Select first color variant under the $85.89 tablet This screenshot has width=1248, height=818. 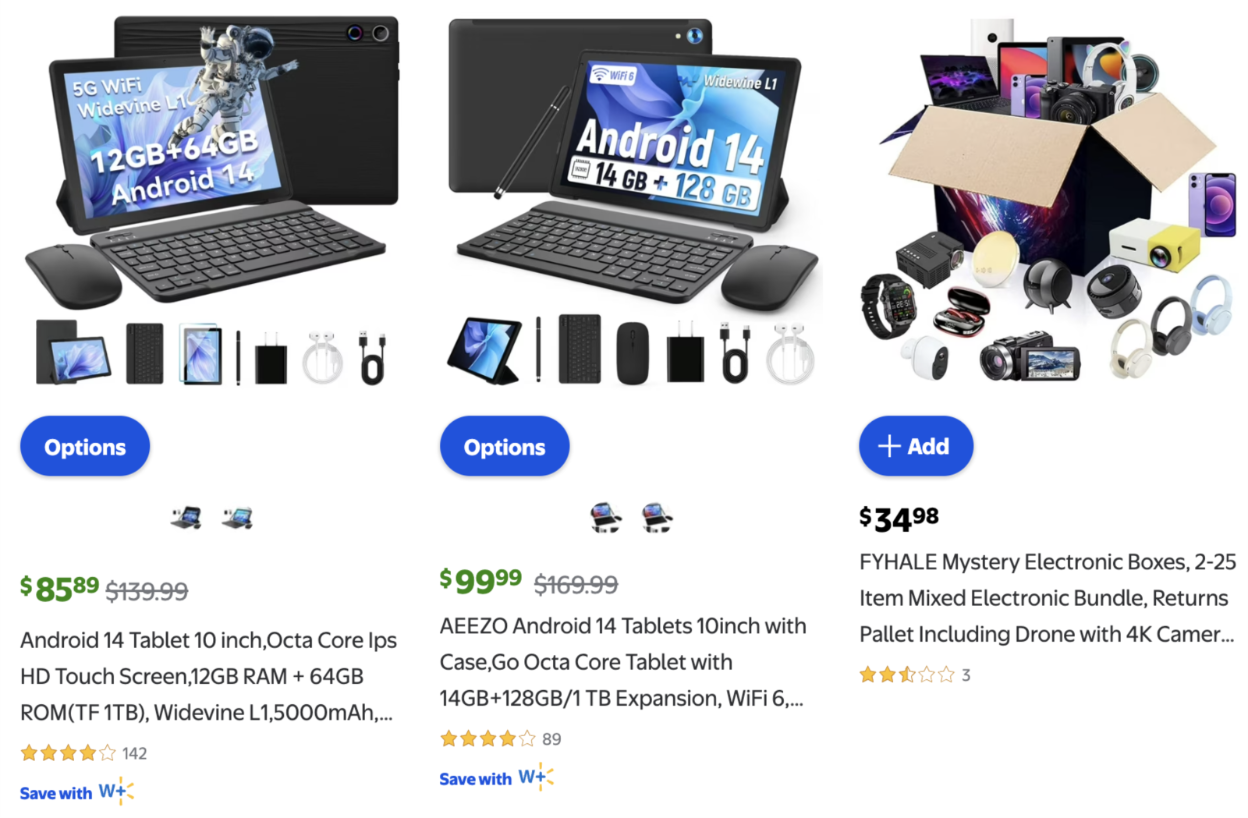(186, 518)
